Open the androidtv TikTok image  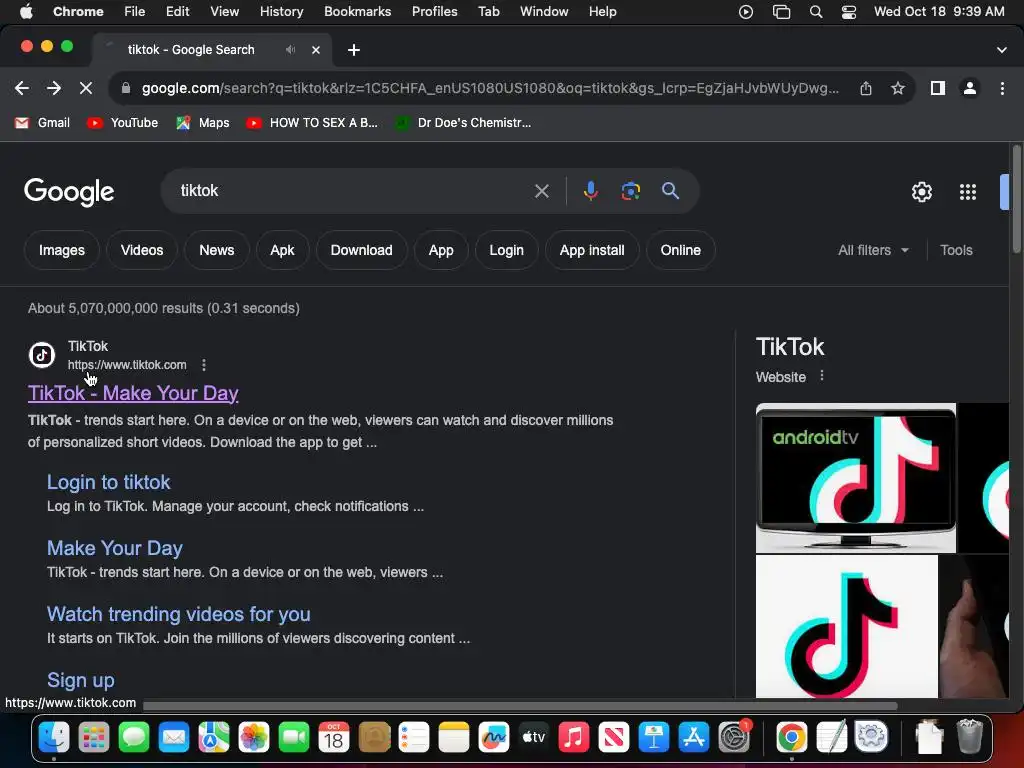pyautogui.click(x=856, y=478)
